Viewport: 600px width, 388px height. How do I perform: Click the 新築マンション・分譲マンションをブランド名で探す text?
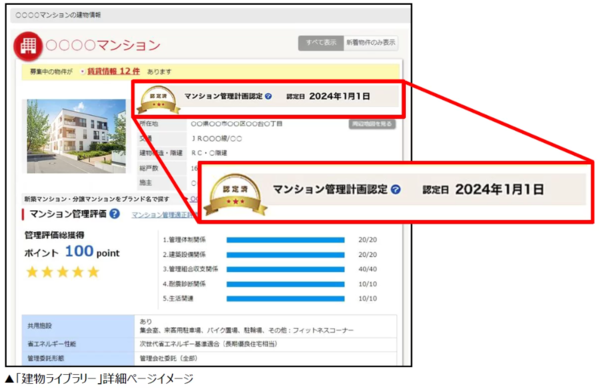(x=97, y=199)
